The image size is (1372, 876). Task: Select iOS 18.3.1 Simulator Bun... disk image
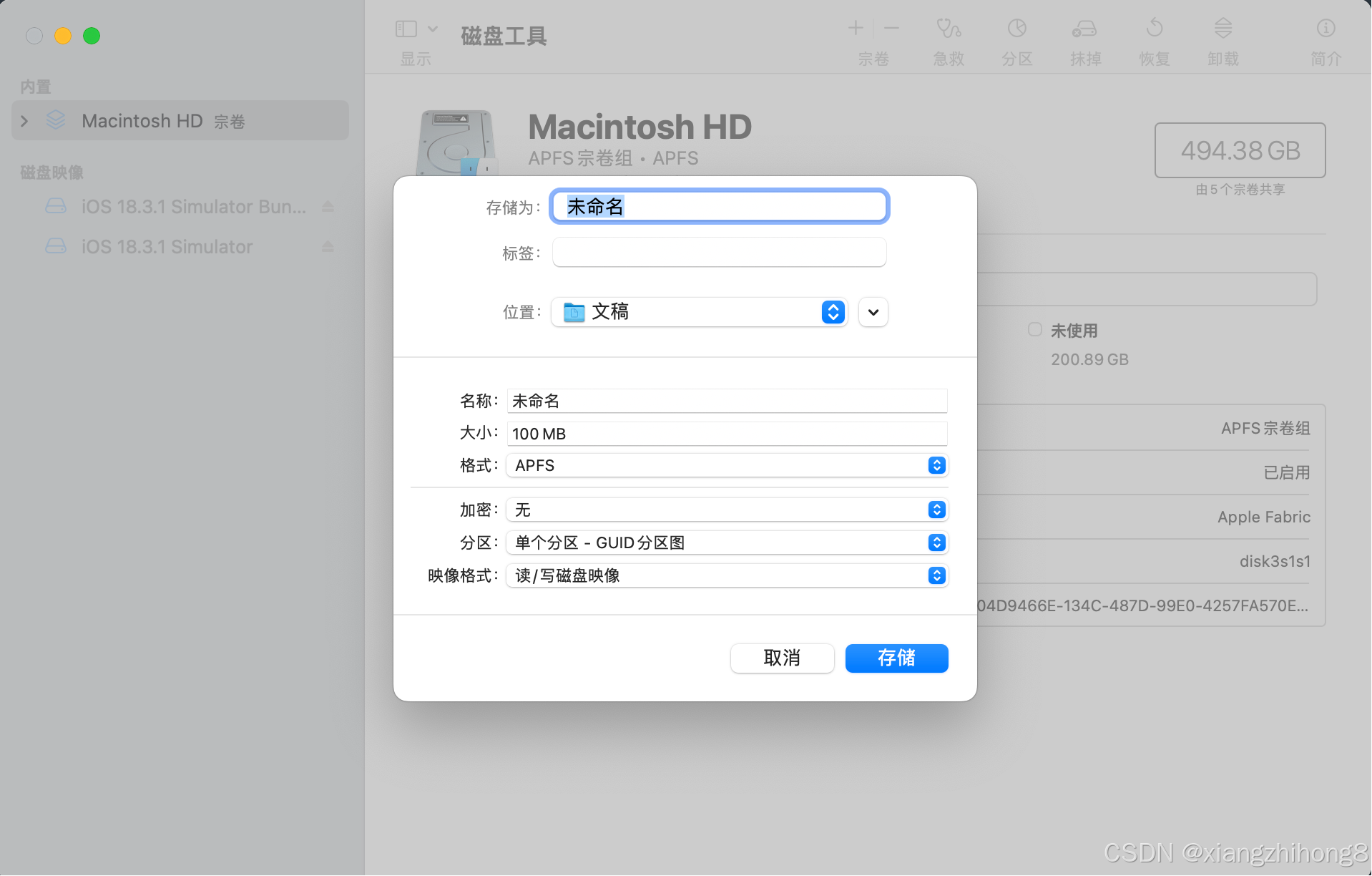point(180,207)
